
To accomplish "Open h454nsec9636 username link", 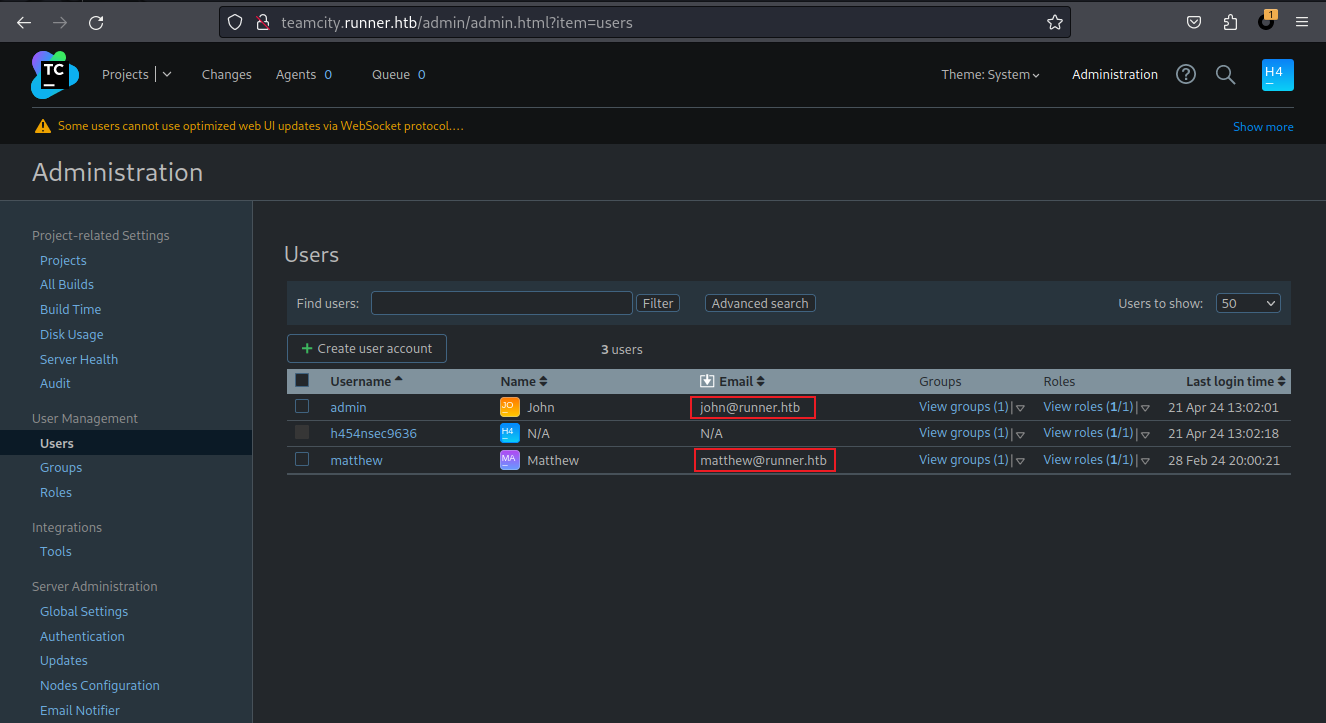I will point(373,433).
